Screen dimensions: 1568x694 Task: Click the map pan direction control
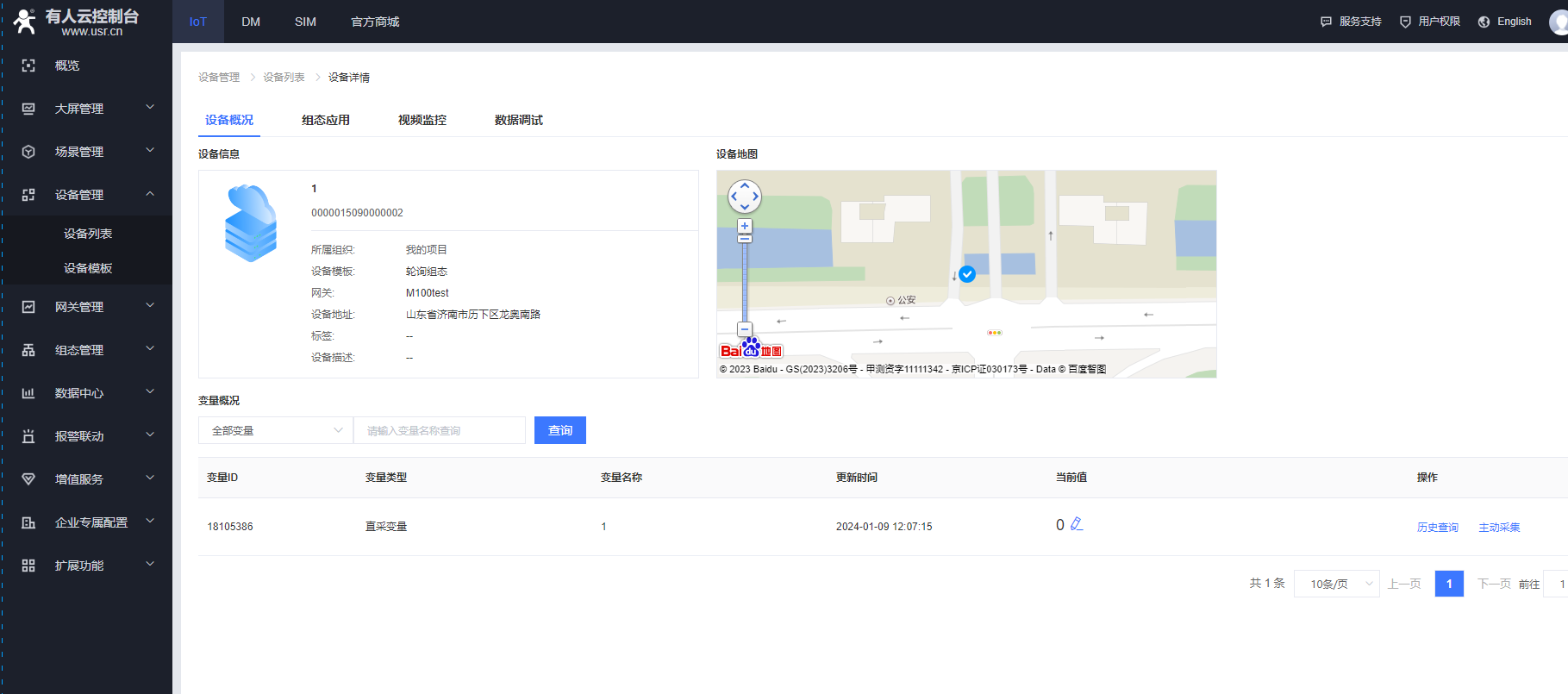[x=745, y=197]
